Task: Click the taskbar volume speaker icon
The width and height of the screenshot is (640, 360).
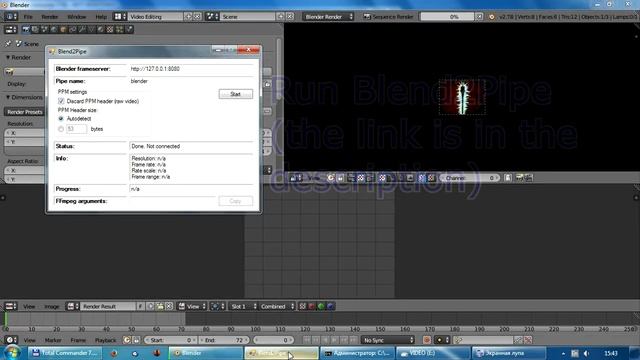Action: 586,353
